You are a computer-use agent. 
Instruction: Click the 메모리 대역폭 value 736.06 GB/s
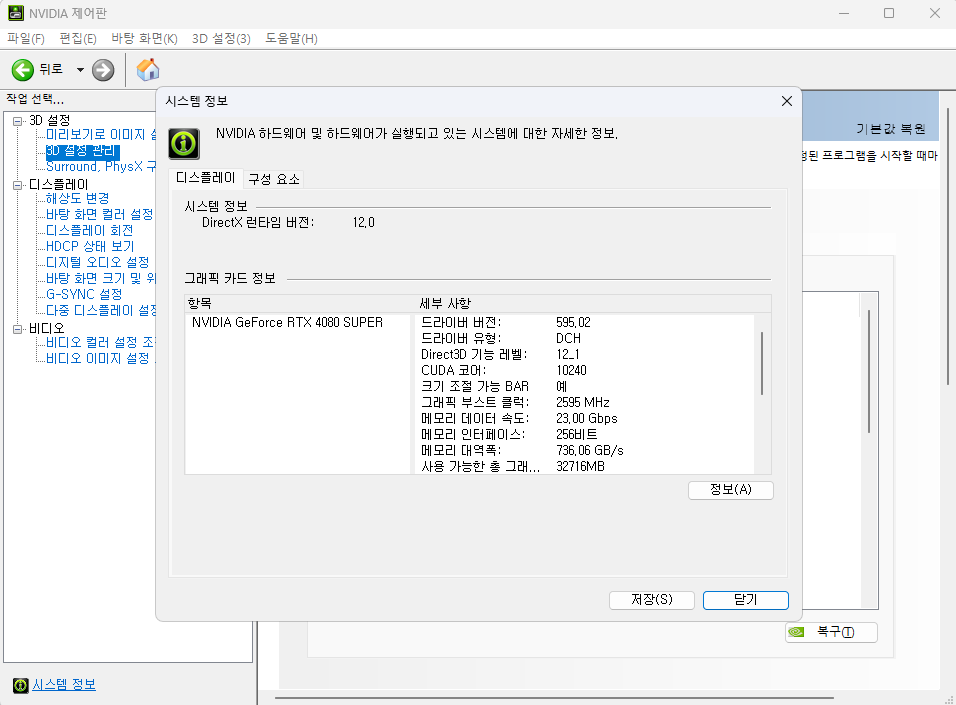click(x=590, y=450)
